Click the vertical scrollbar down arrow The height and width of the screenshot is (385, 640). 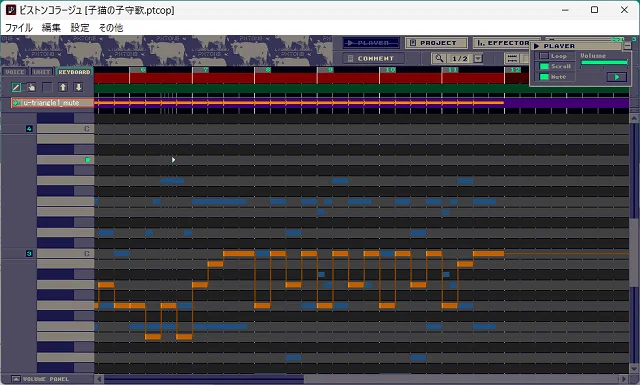click(634, 369)
